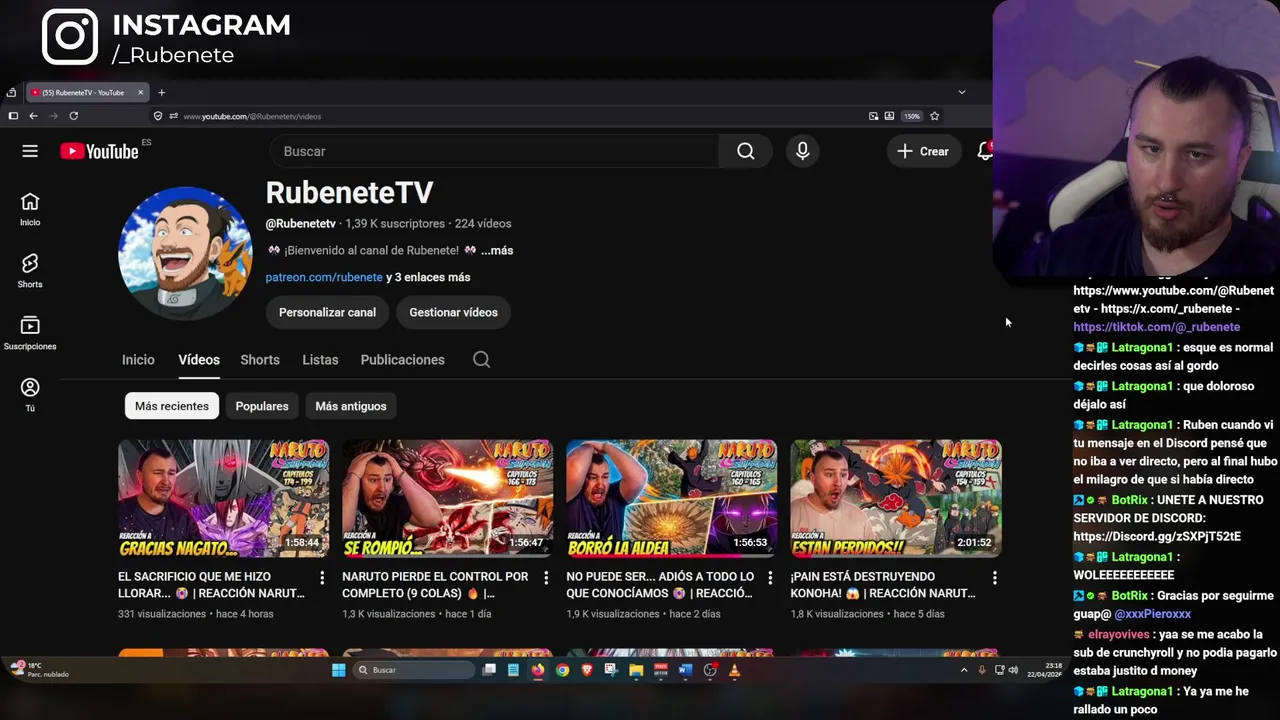The width and height of the screenshot is (1280, 720).
Task: Switch to the Inicio channel tab
Action: [138, 360]
